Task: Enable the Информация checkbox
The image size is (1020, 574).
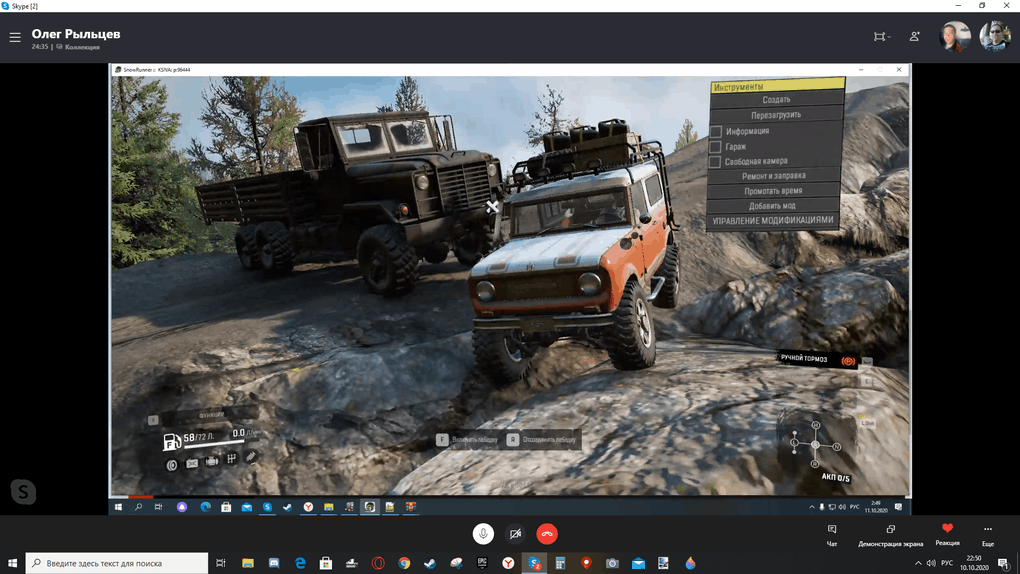Action: 716,131
